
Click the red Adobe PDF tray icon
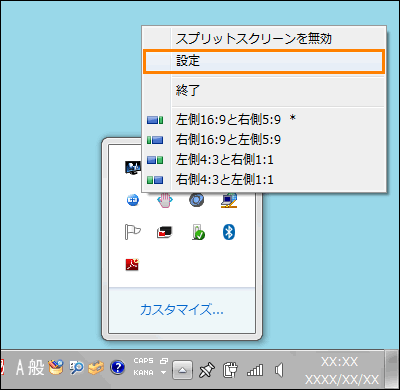tap(132, 264)
